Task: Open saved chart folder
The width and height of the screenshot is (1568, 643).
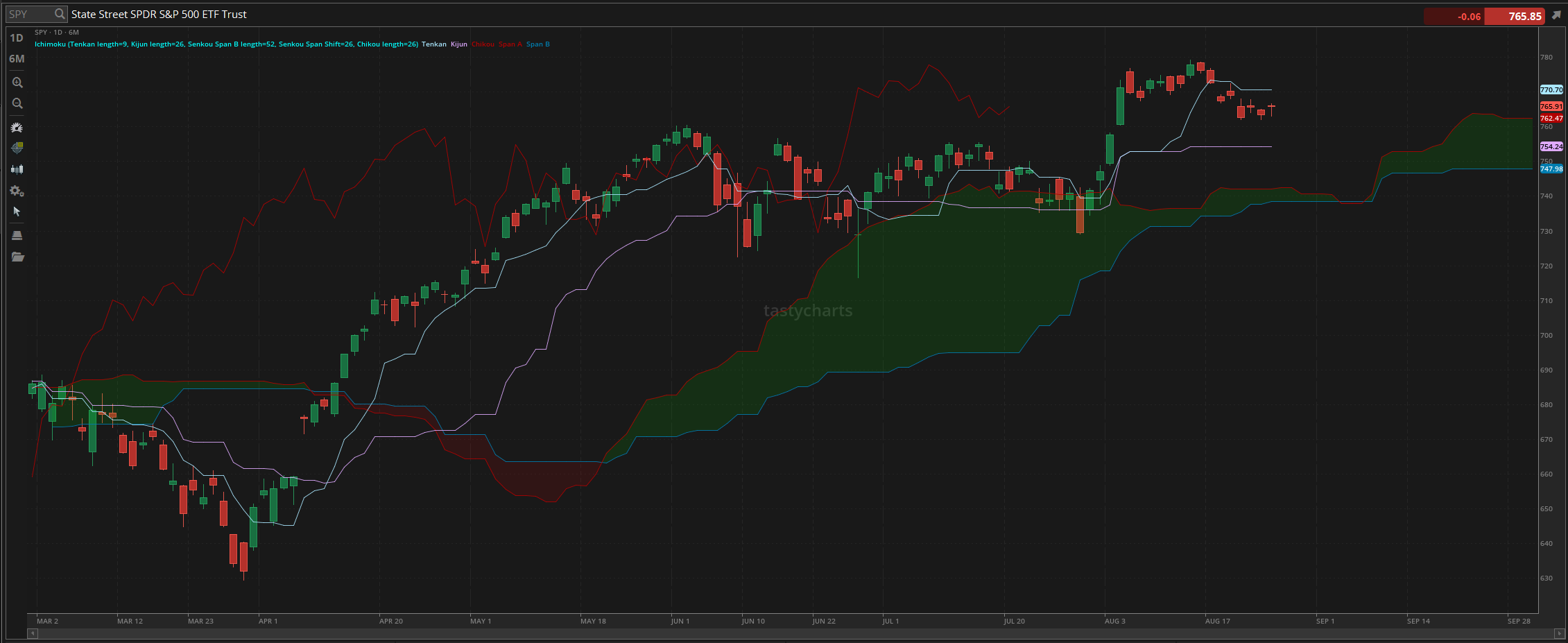Action: tap(17, 257)
